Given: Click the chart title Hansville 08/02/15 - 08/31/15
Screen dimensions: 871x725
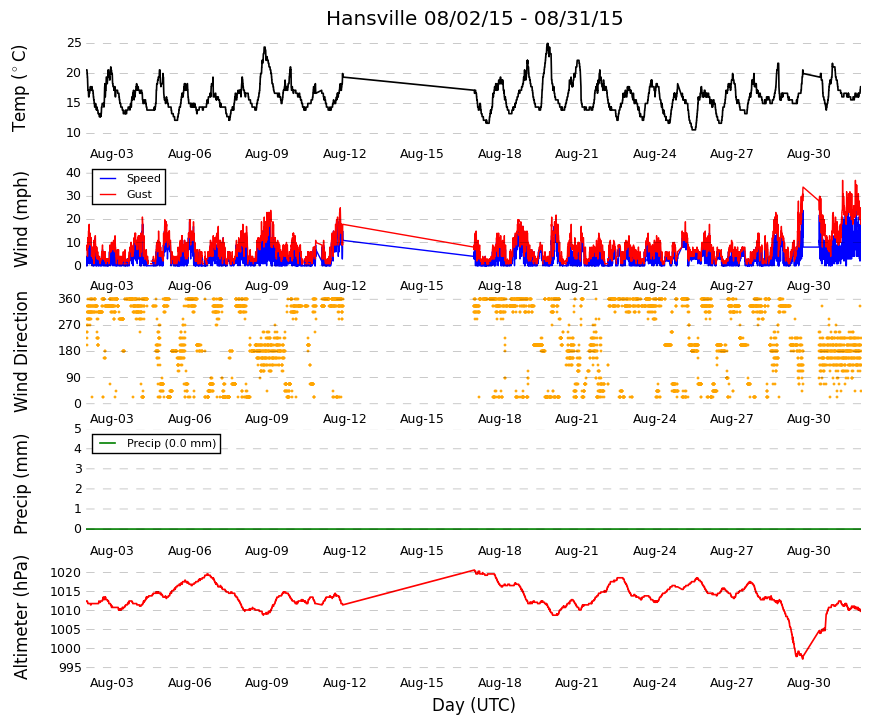Looking at the screenshot, I should (x=474, y=18).
